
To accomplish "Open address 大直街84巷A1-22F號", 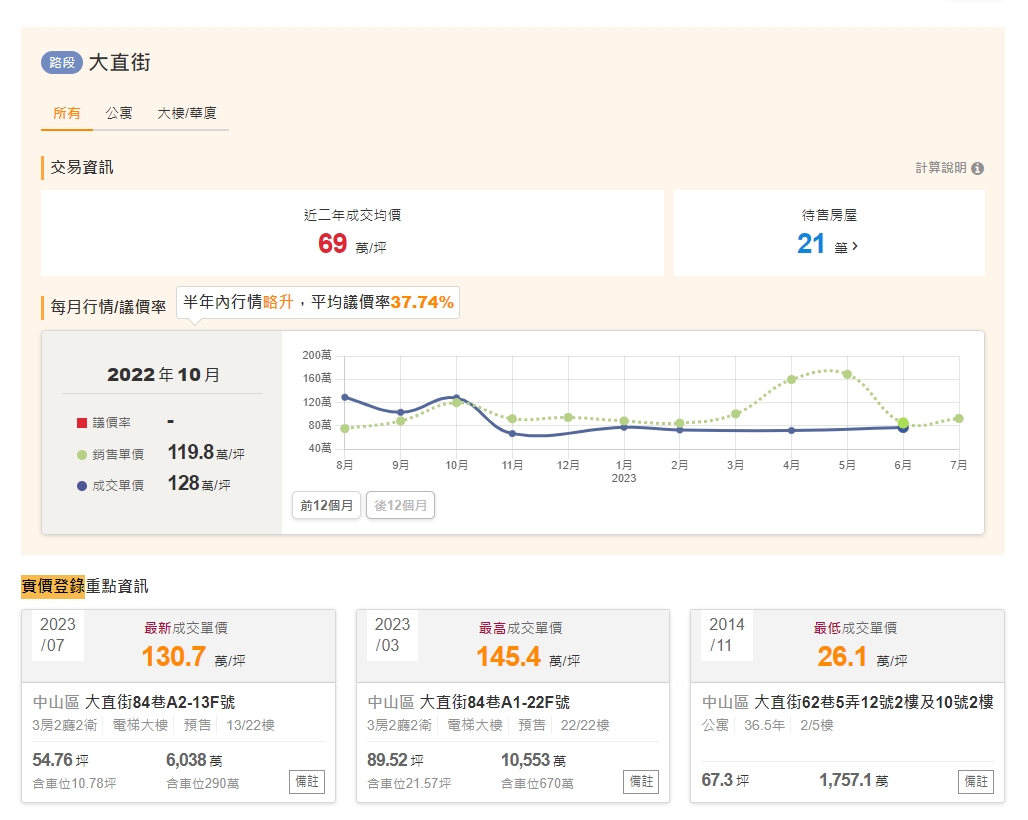I will 494,703.
